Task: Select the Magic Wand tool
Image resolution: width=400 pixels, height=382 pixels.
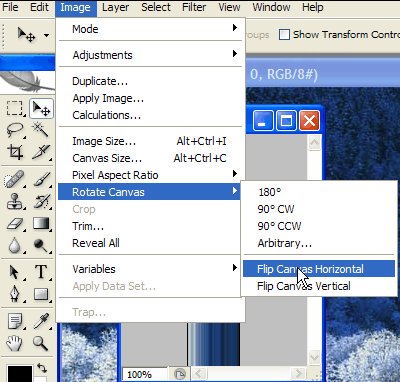Action: [41, 130]
